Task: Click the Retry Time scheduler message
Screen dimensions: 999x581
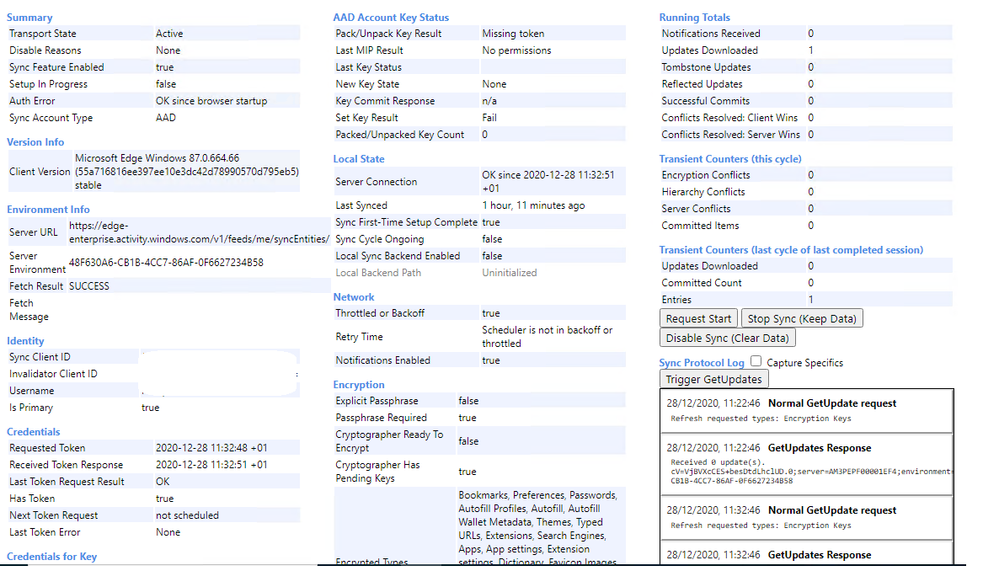Action: 547,336
